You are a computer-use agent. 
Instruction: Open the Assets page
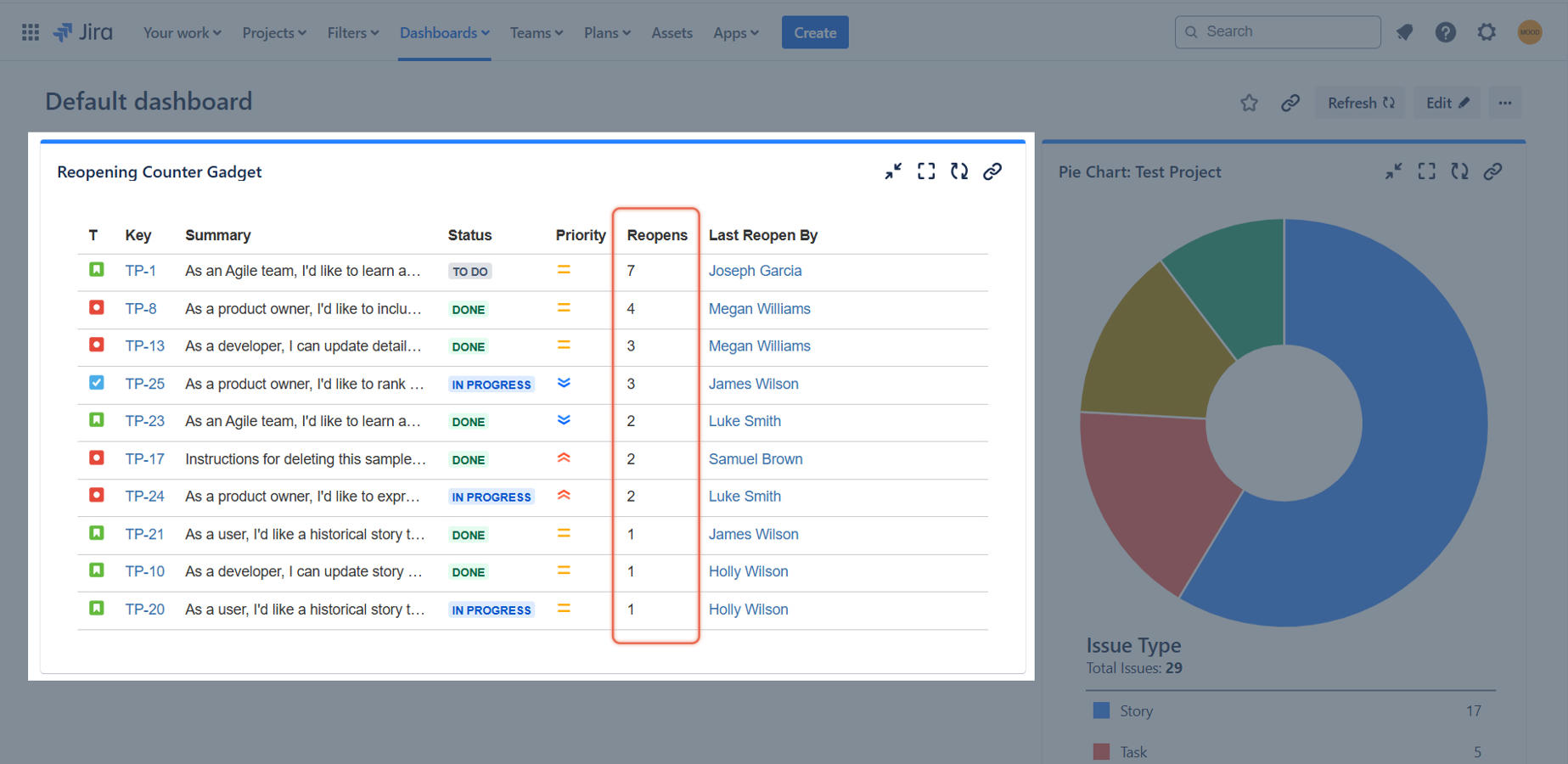click(x=672, y=32)
